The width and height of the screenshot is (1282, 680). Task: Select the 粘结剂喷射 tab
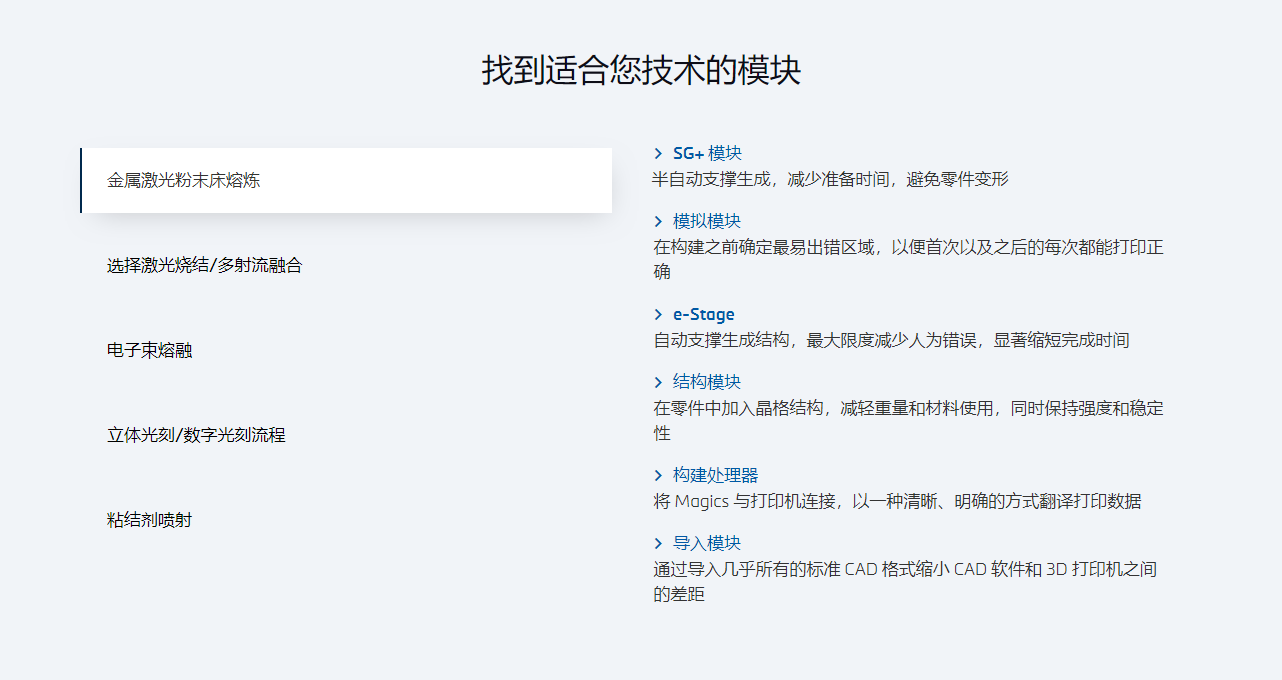150,521
